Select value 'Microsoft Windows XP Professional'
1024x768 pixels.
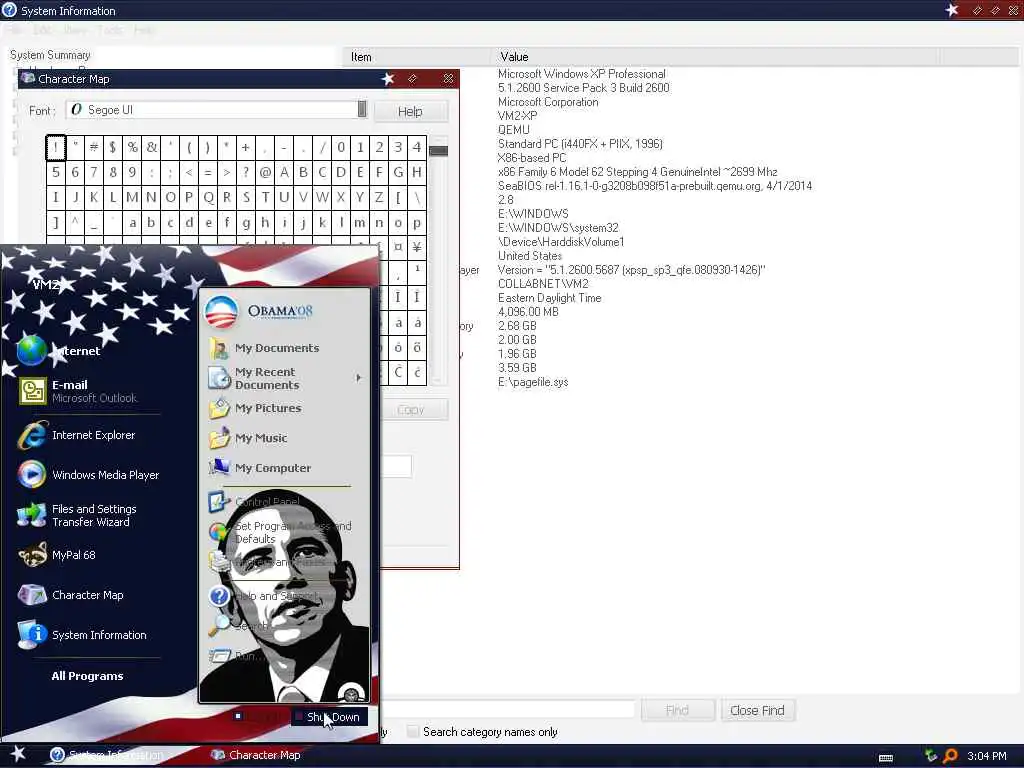point(581,74)
